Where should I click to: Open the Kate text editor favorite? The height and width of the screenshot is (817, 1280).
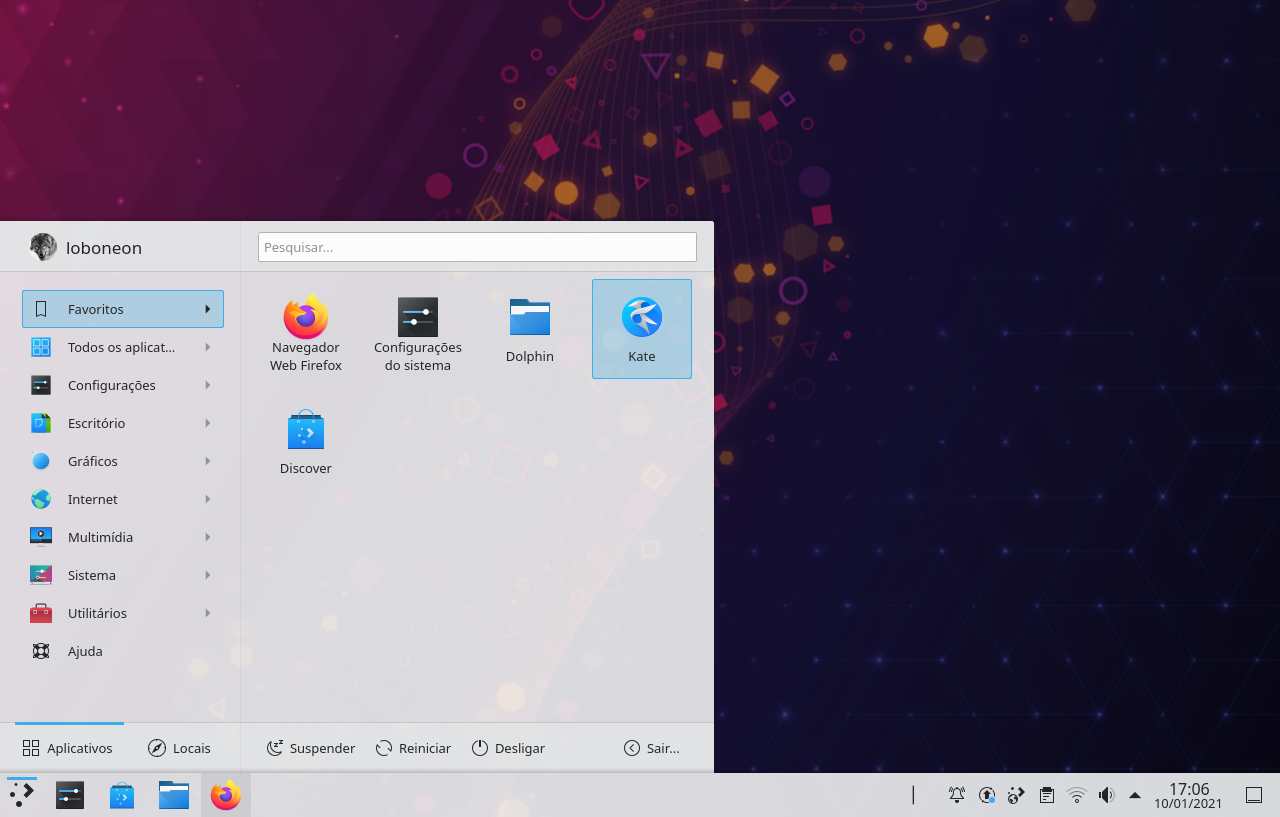click(x=641, y=328)
